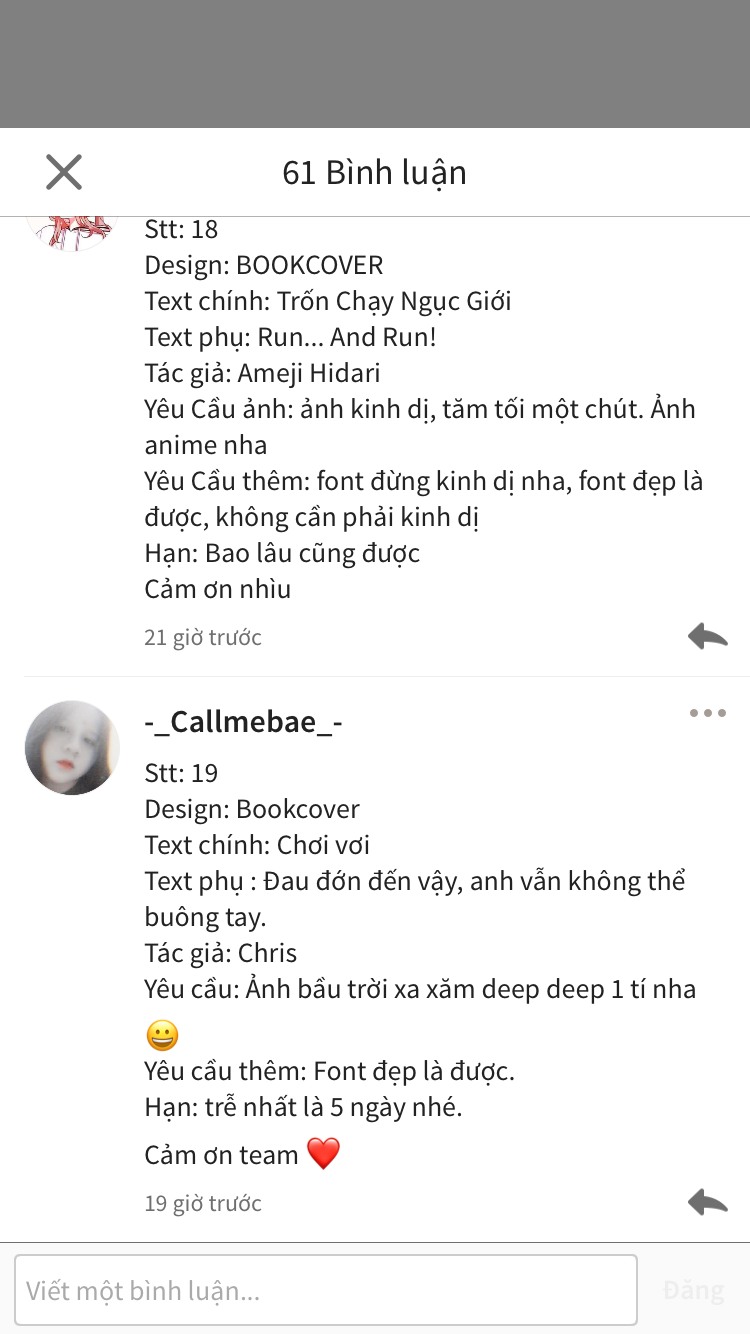750x1334 pixels.
Task: Tap the line 'Text chính: Trốn Chạy Ngục Giới'
Action: [328, 301]
